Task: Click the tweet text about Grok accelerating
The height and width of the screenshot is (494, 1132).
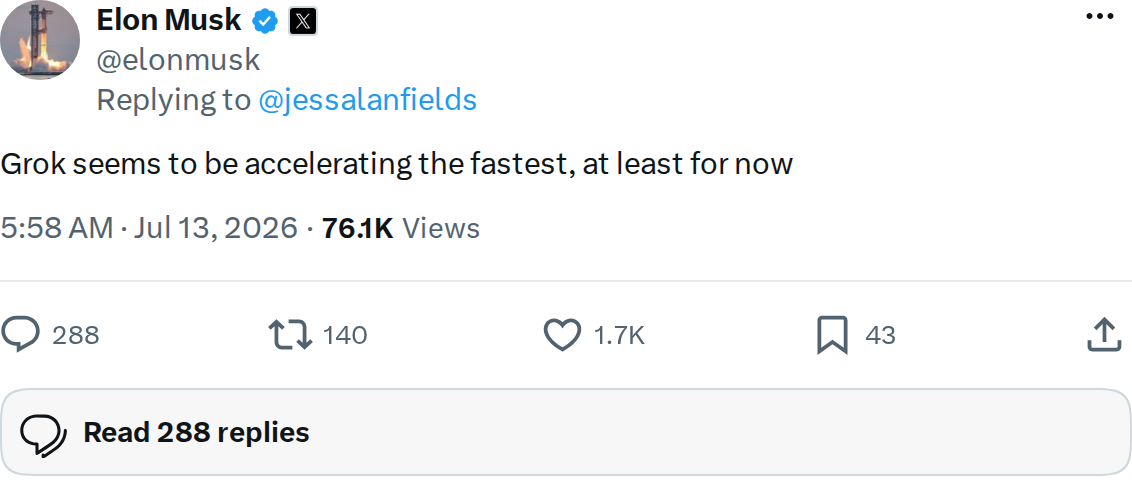Action: point(396,164)
